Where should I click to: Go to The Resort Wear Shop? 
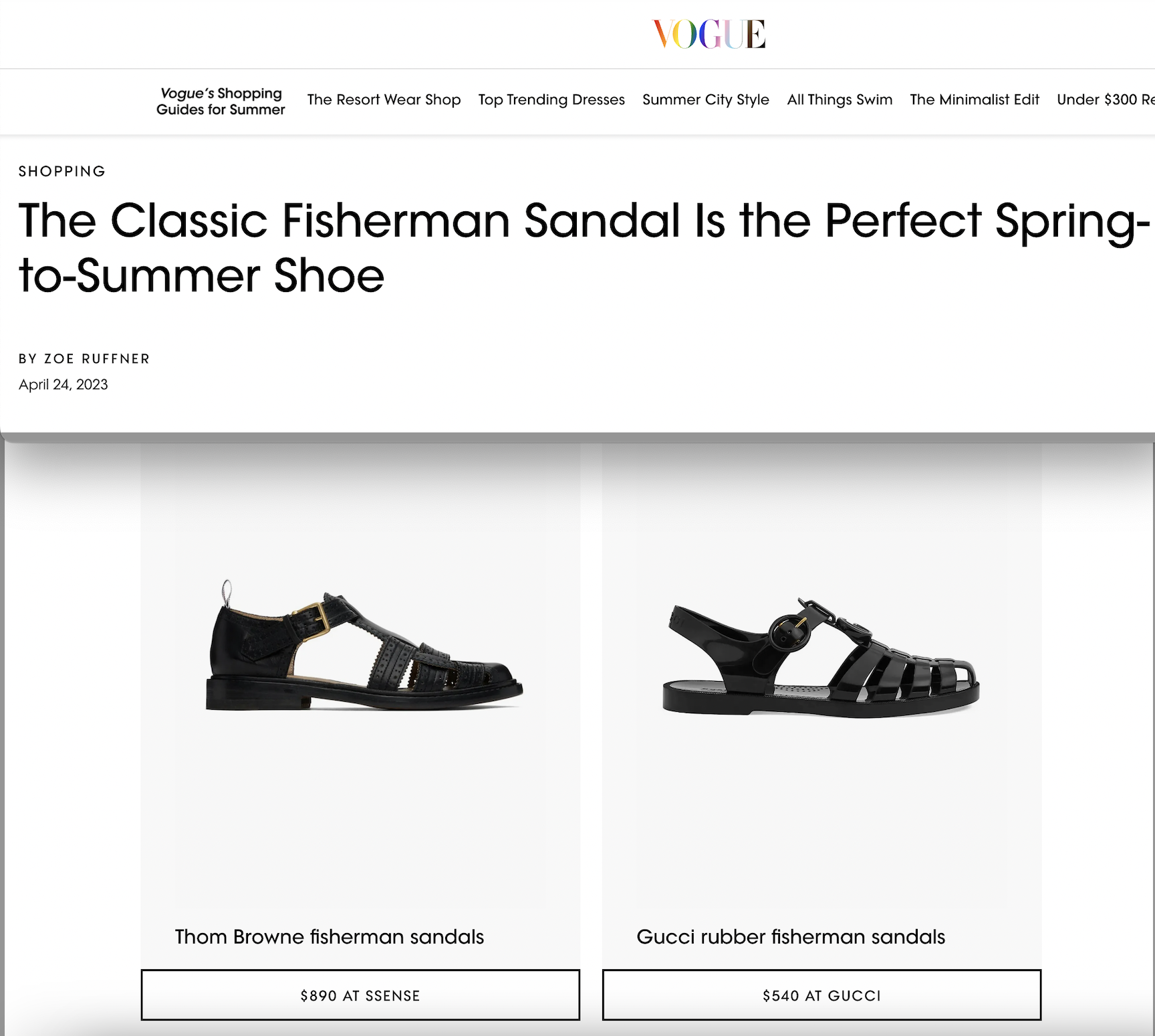click(384, 100)
